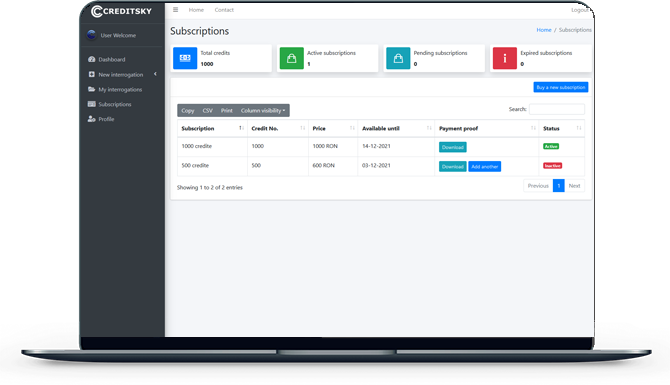
Task: Click Add another for 500 credite
Action: click(x=485, y=167)
